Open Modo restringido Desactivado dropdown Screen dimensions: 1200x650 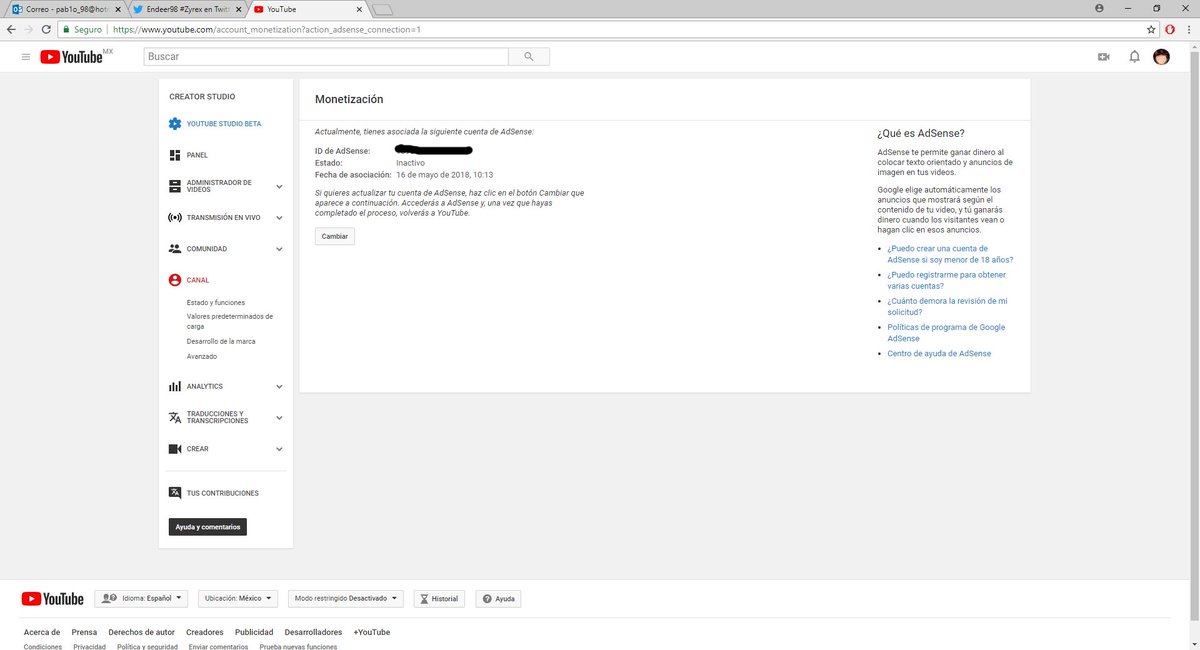pyautogui.click(x=345, y=598)
